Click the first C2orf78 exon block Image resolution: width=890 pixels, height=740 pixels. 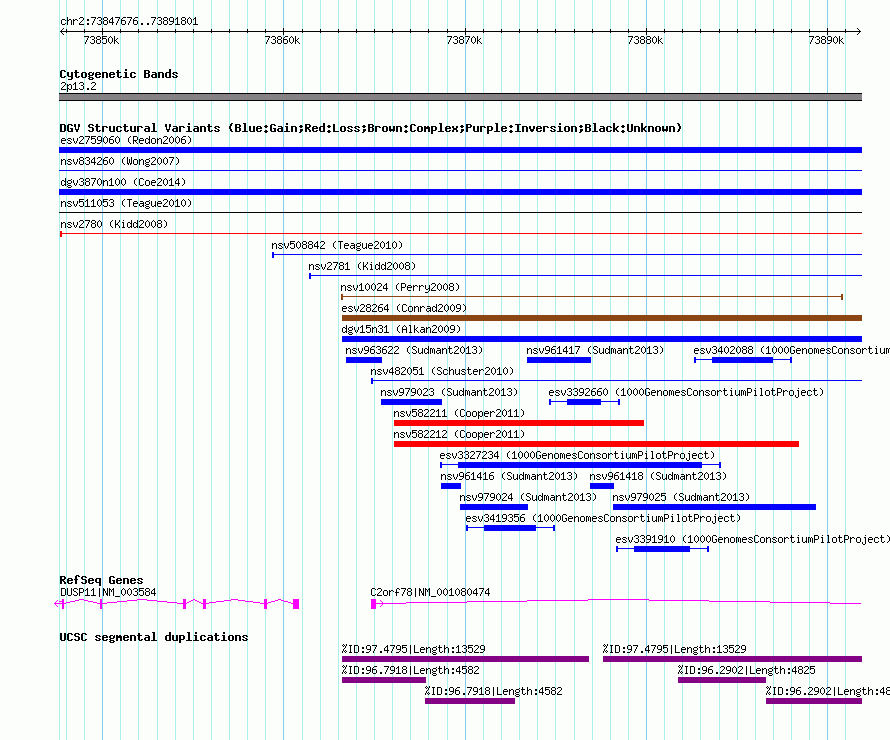click(373, 604)
